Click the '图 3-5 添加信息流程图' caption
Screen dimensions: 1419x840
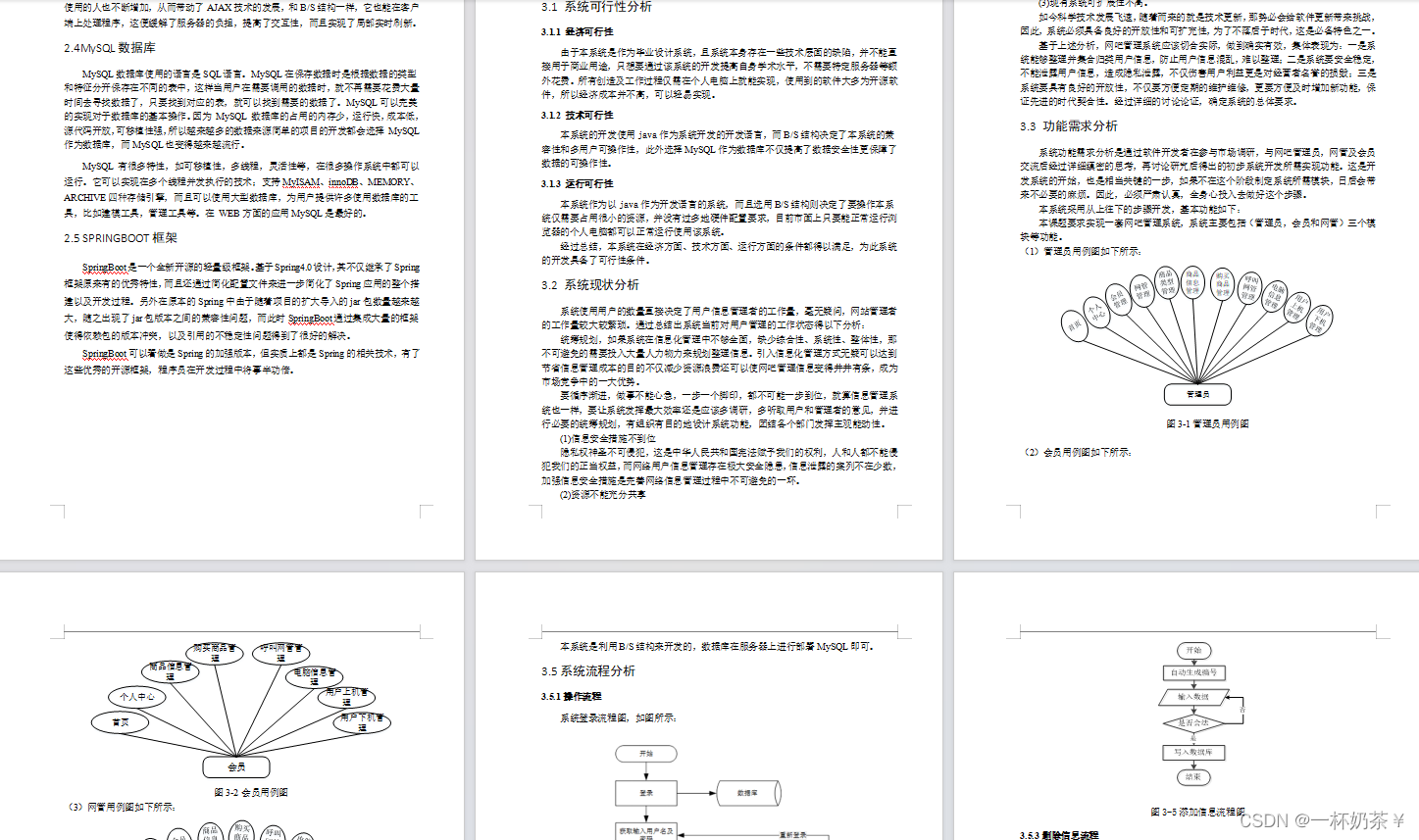pos(1197,812)
